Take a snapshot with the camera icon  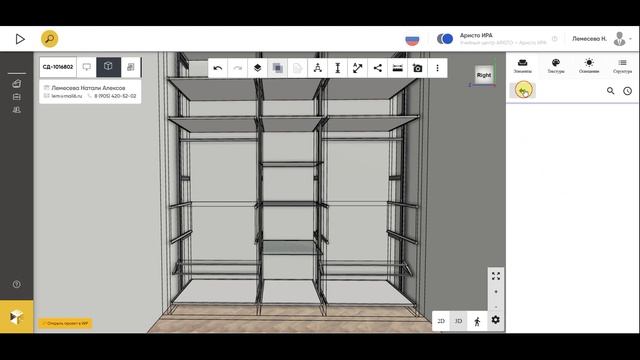418,68
